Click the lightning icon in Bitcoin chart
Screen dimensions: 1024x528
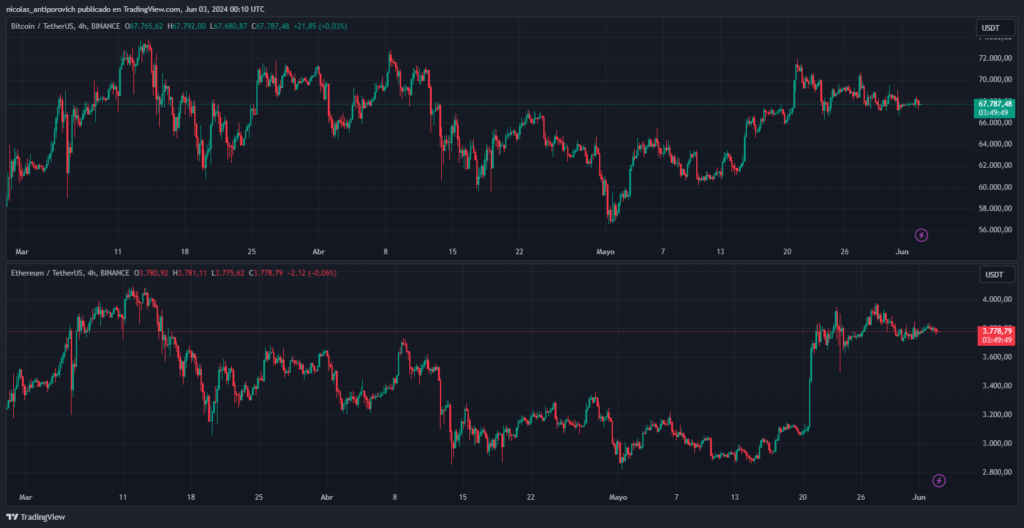(x=922, y=235)
